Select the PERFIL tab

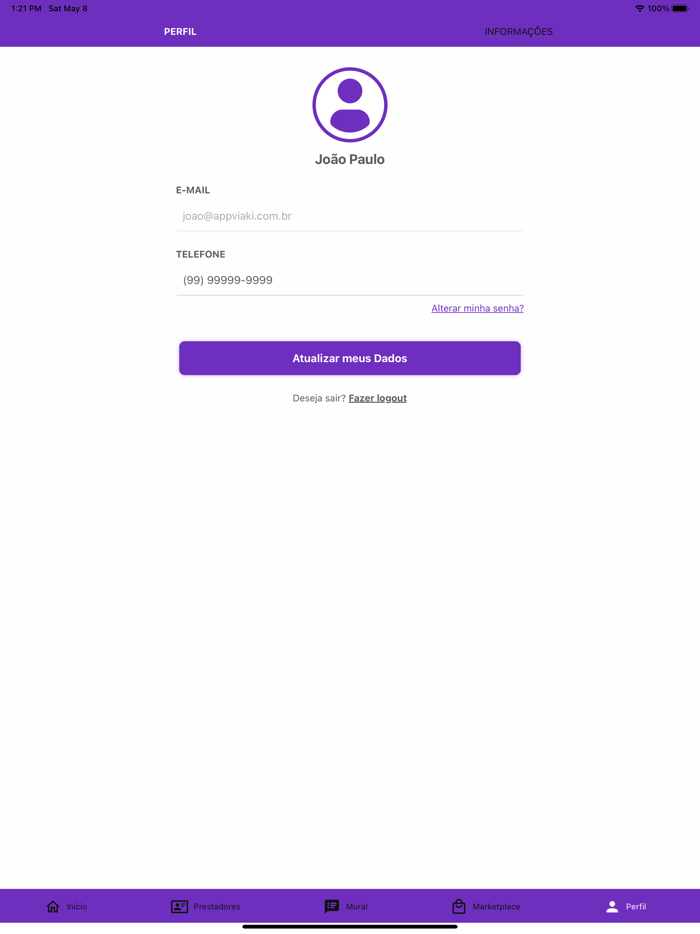pyautogui.click(x=180, y=31)
